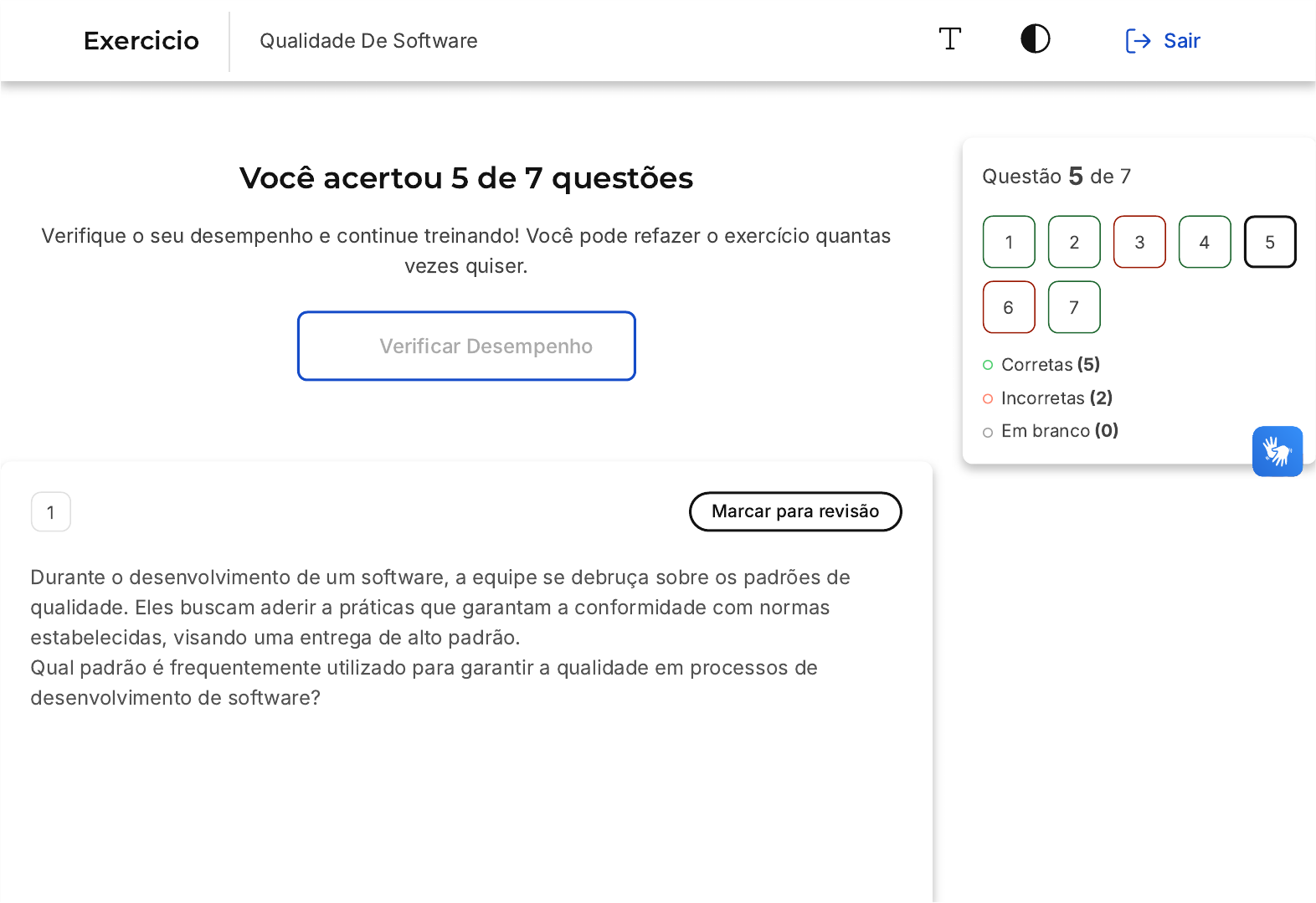1316x903 pixels.
Task: Click the gray Em branco legend marker
Action: tap(988, 432)
